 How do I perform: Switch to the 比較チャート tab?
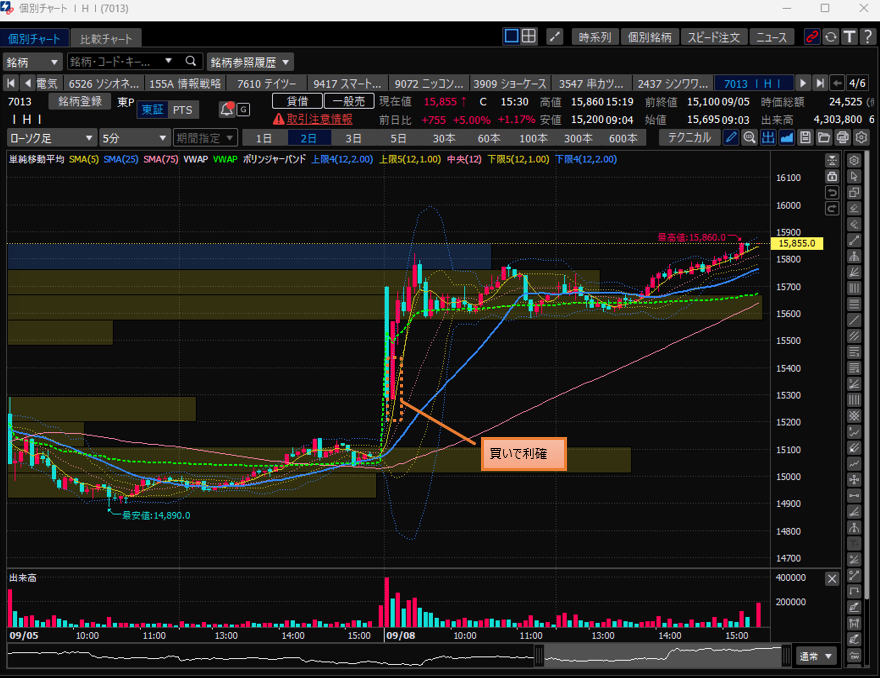click(105, 38)
